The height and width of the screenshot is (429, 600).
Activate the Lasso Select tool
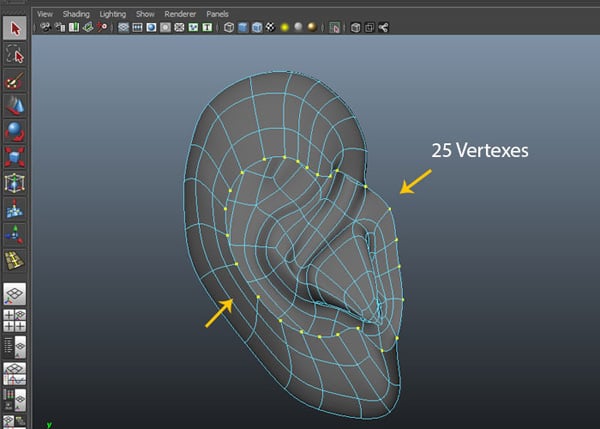[14, 54]
